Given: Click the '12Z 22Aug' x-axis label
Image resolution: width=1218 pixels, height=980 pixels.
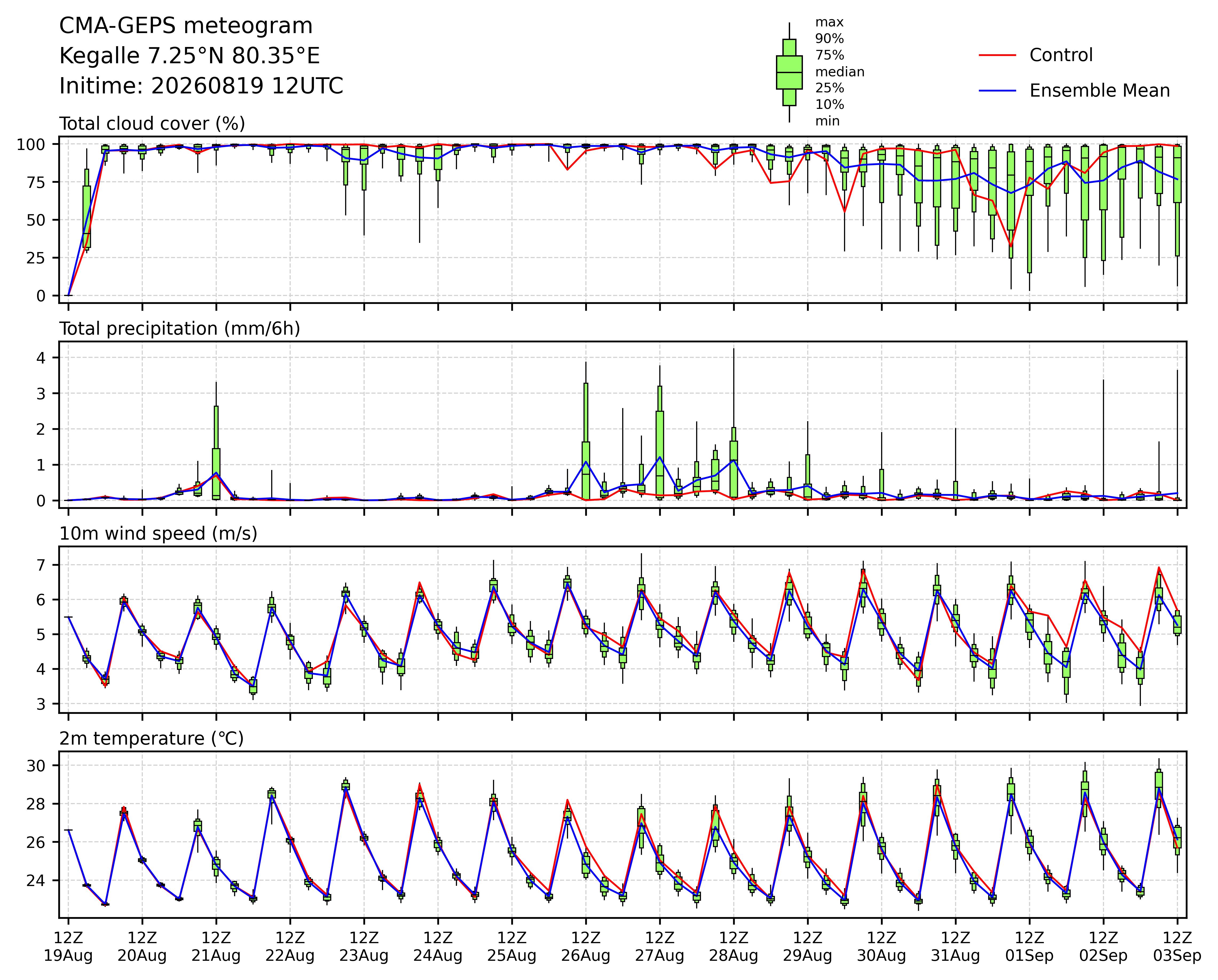Looking at the screenshot, I should tap(290, 947).
